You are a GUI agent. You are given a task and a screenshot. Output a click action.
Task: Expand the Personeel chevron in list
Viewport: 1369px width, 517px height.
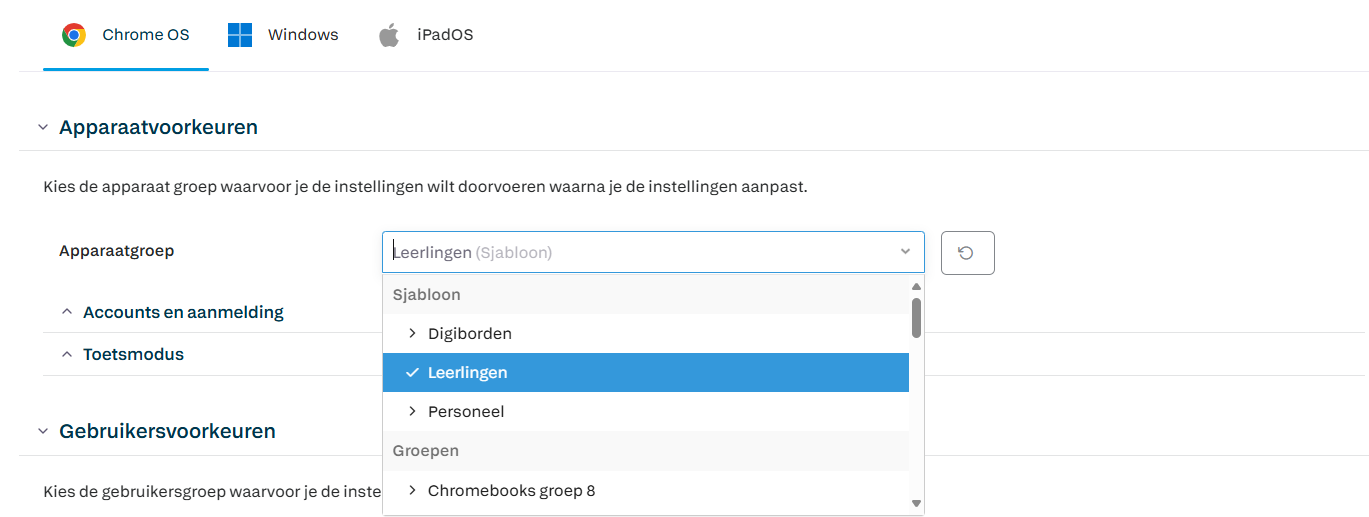(412, 411)
